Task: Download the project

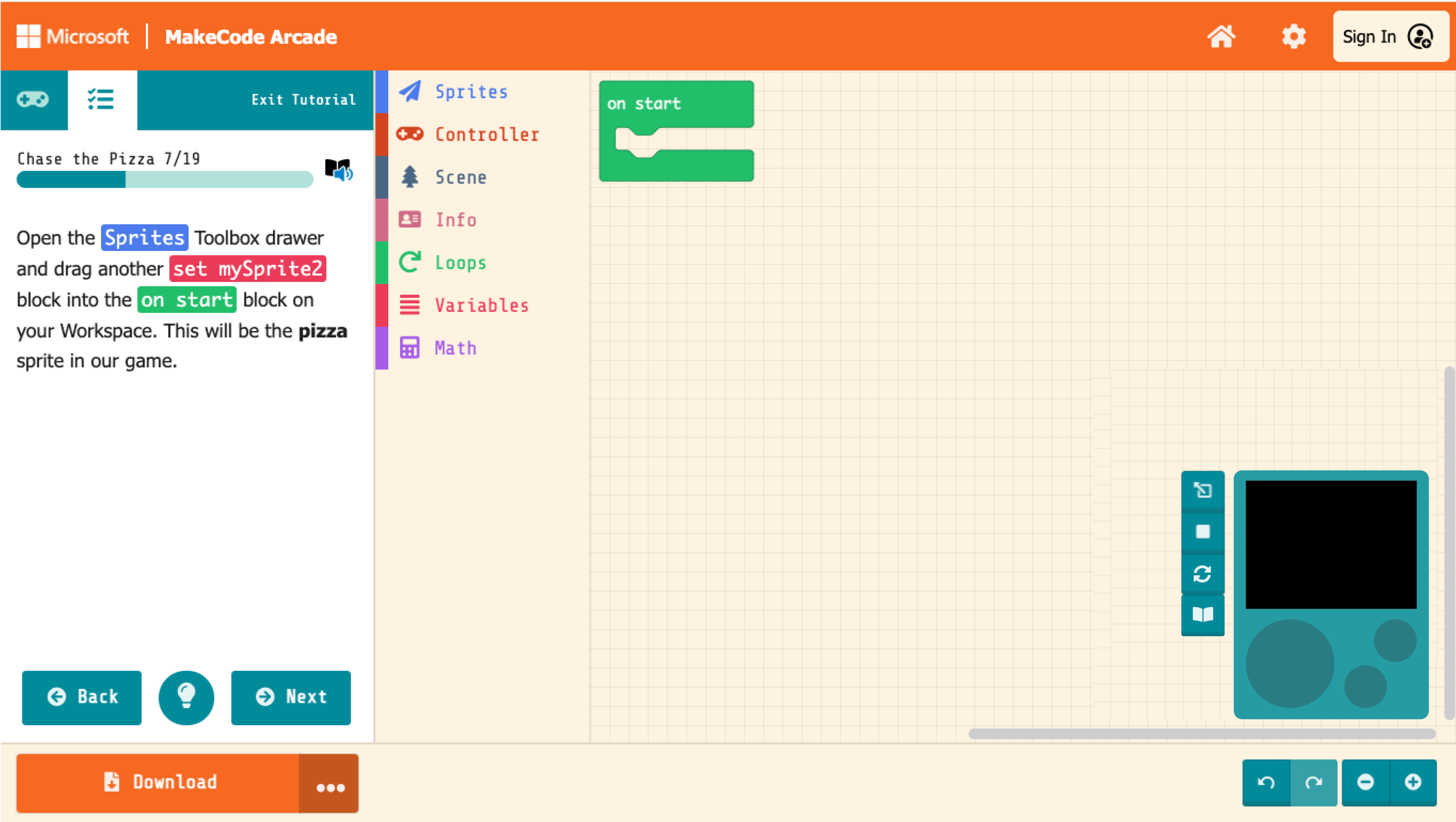Action: (158, 782)
